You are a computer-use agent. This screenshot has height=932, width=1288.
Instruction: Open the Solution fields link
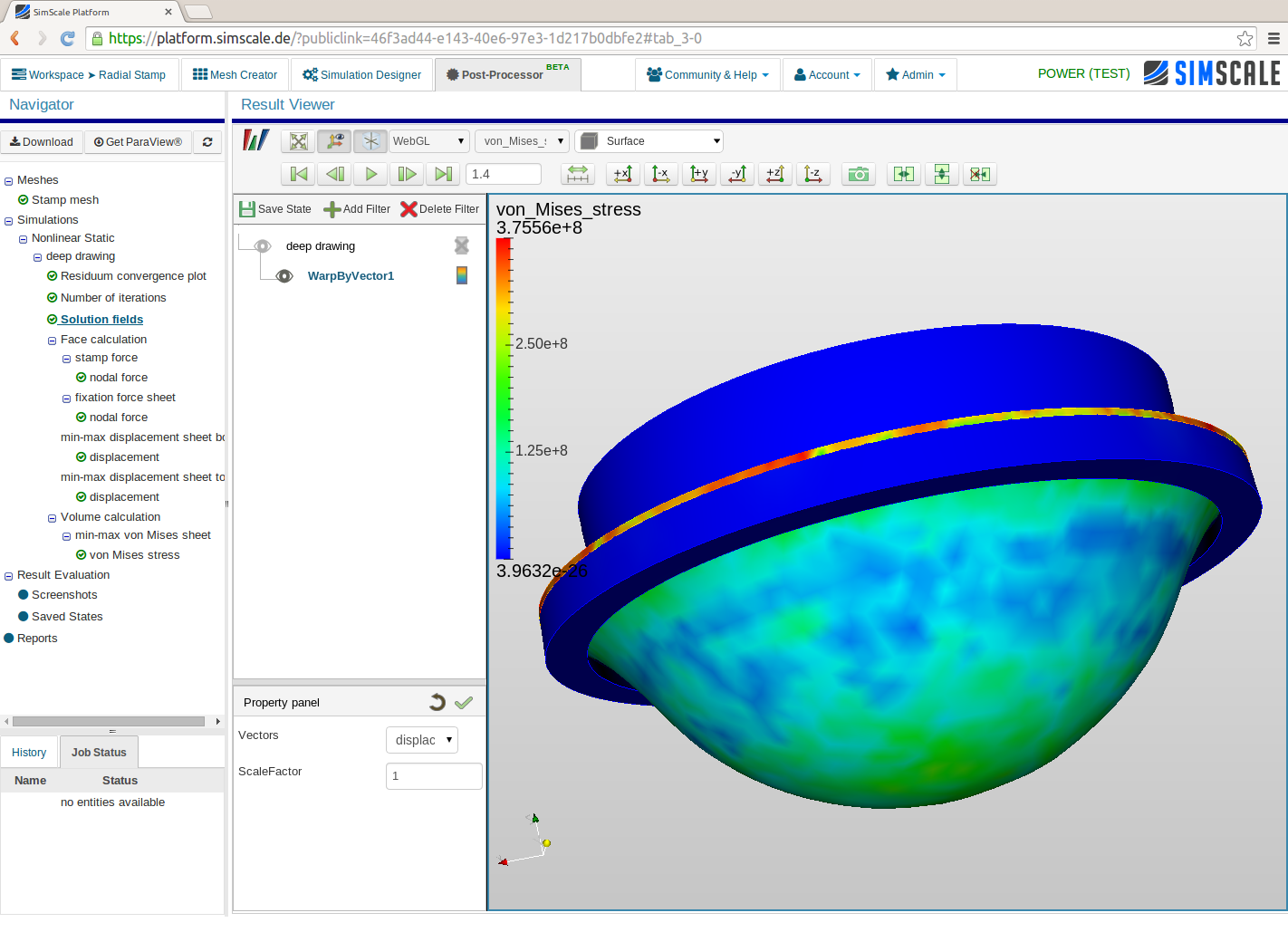tap(101, 320)
